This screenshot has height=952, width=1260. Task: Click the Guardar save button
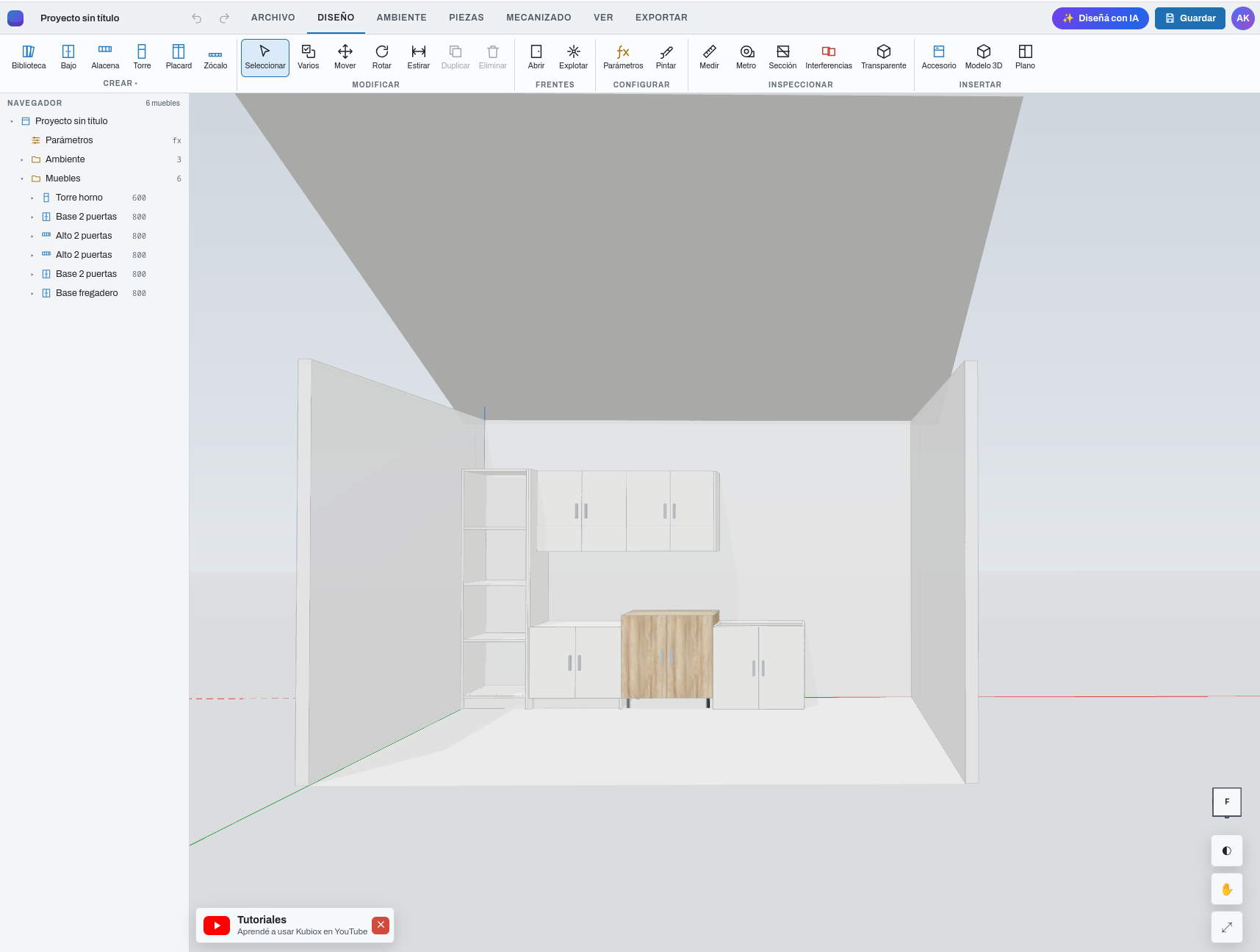(x=1190, y=18)
